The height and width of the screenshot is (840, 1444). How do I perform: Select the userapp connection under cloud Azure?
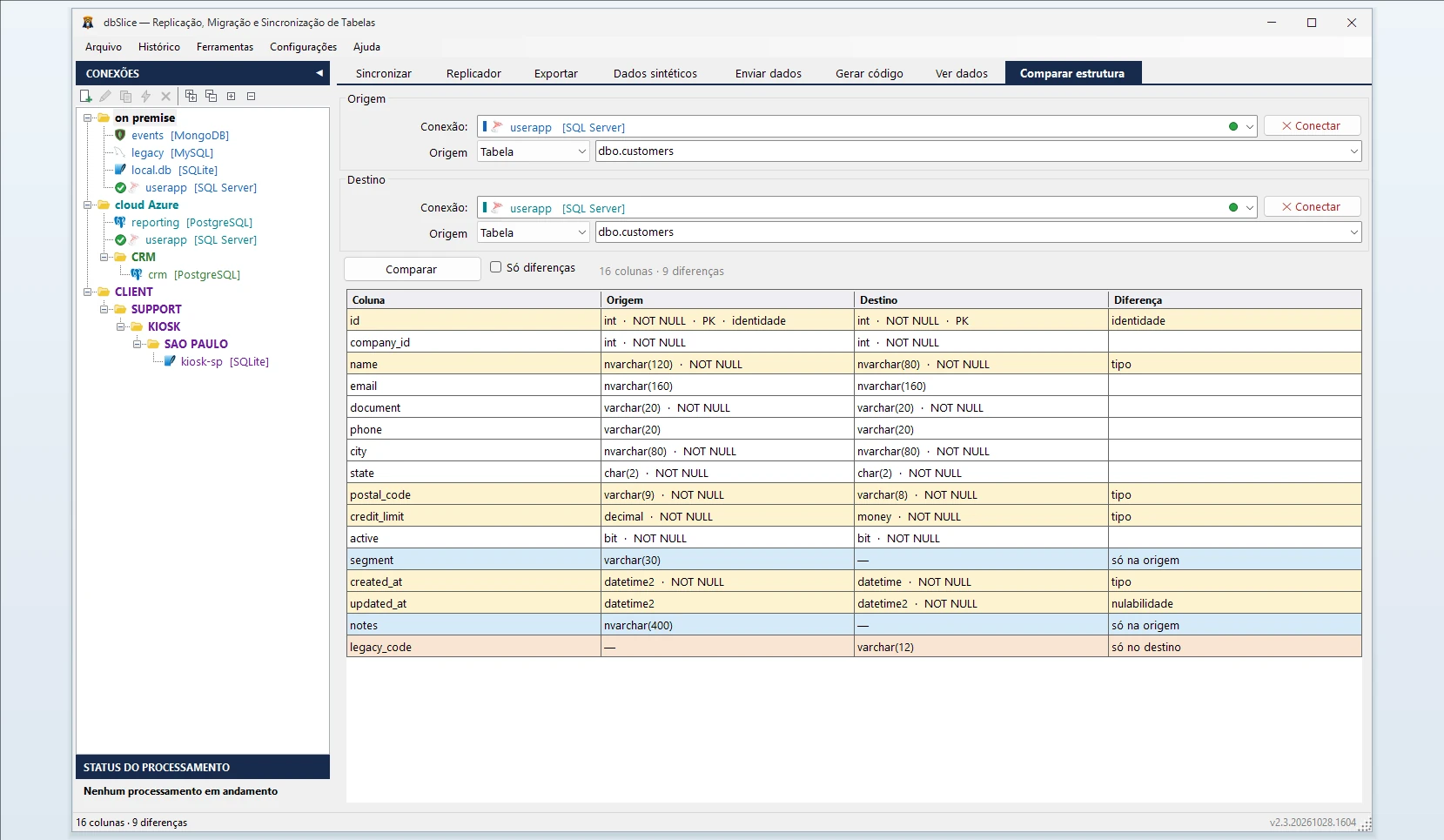[x=201, y=239]
